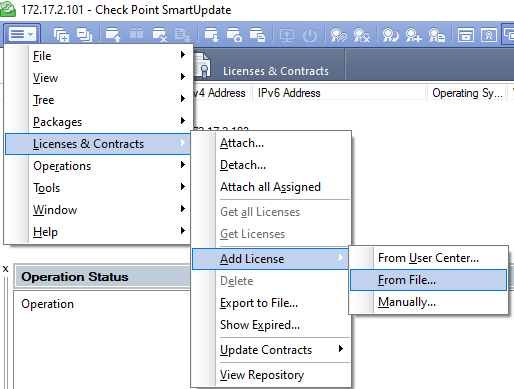Image resolution: width=514 pixels, height=389 pixels.
Task: Switch to the Licenses & Contracts tab
Action: pos(276,71)
